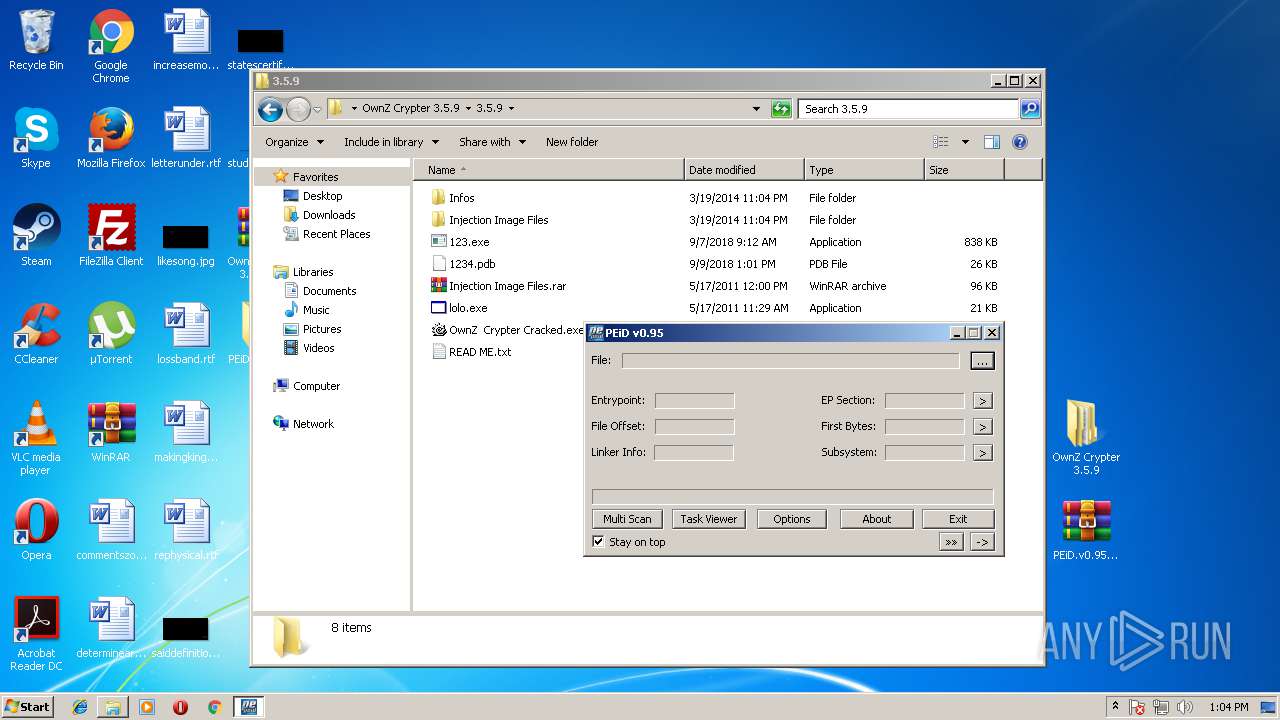This screenshot has height=720, width=1280.
Task: Select Network in the navigation pane
Action: (x=313, y=424)
